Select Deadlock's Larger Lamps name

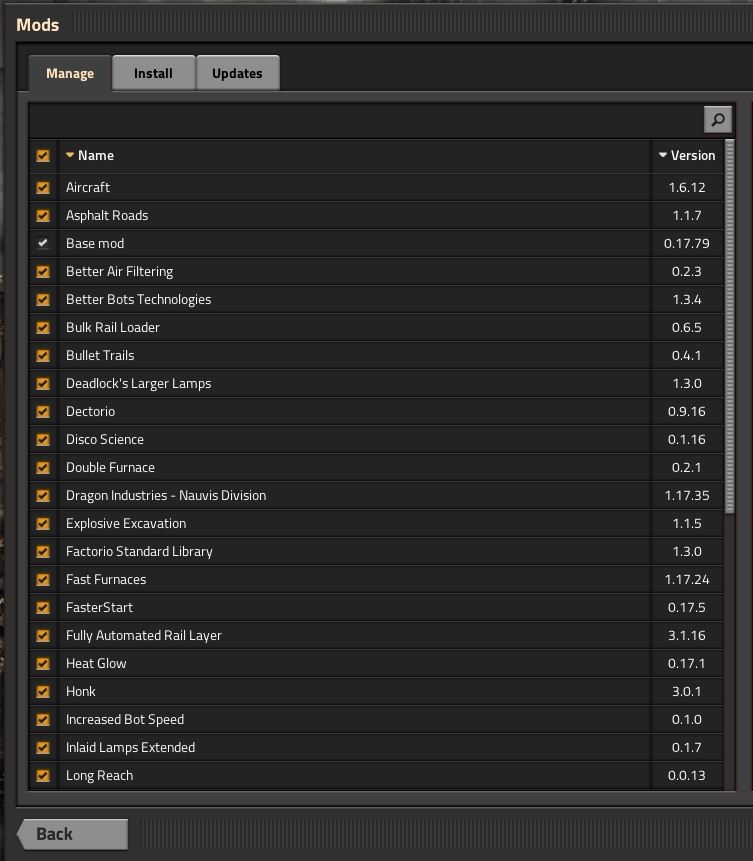(x=138, y=383)
